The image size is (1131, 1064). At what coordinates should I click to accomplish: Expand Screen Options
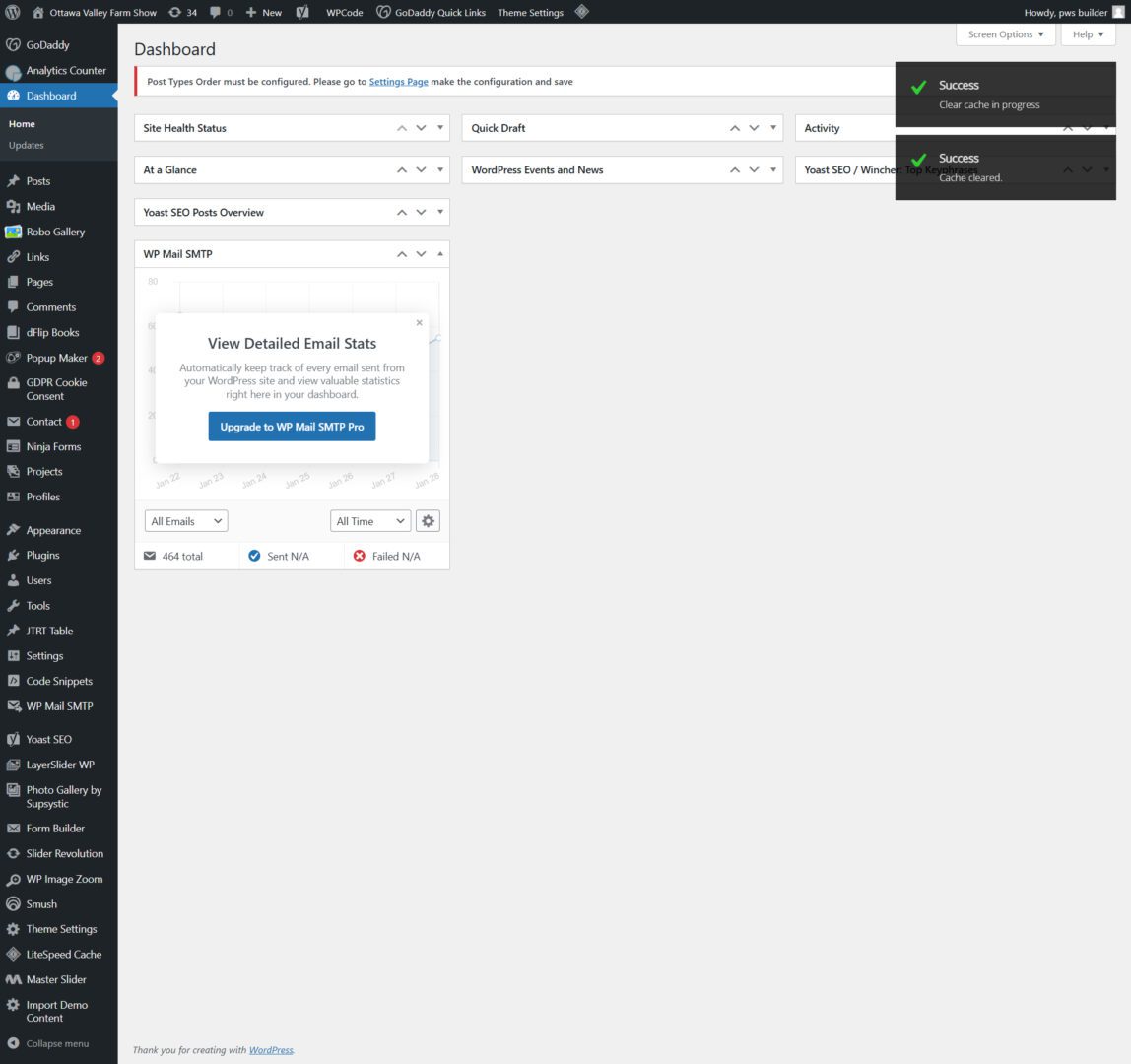[1006, 34]
